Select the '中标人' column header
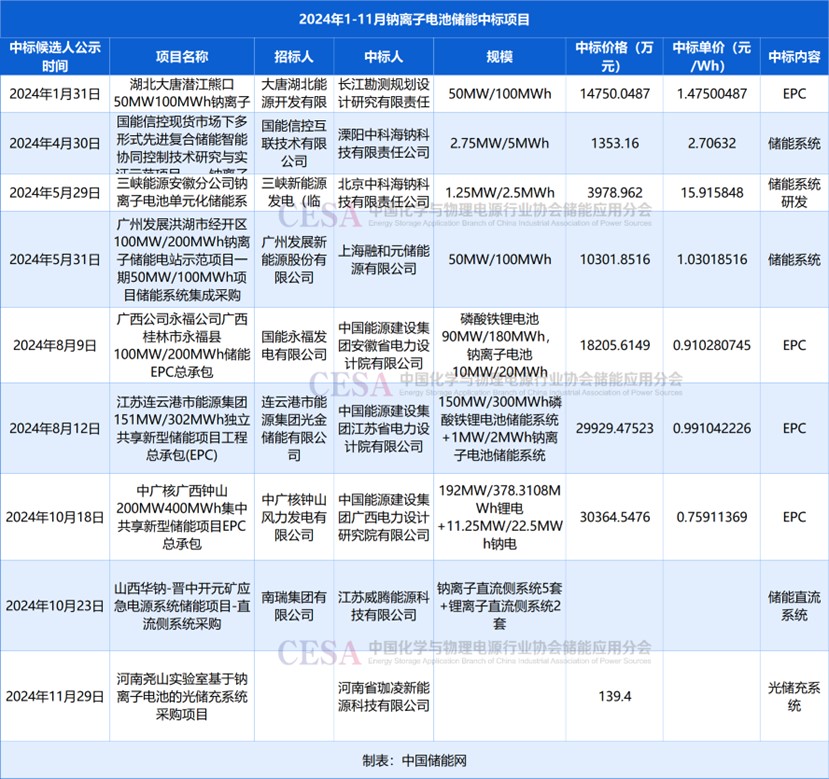The image size is (829, 779). coord(383,56)
